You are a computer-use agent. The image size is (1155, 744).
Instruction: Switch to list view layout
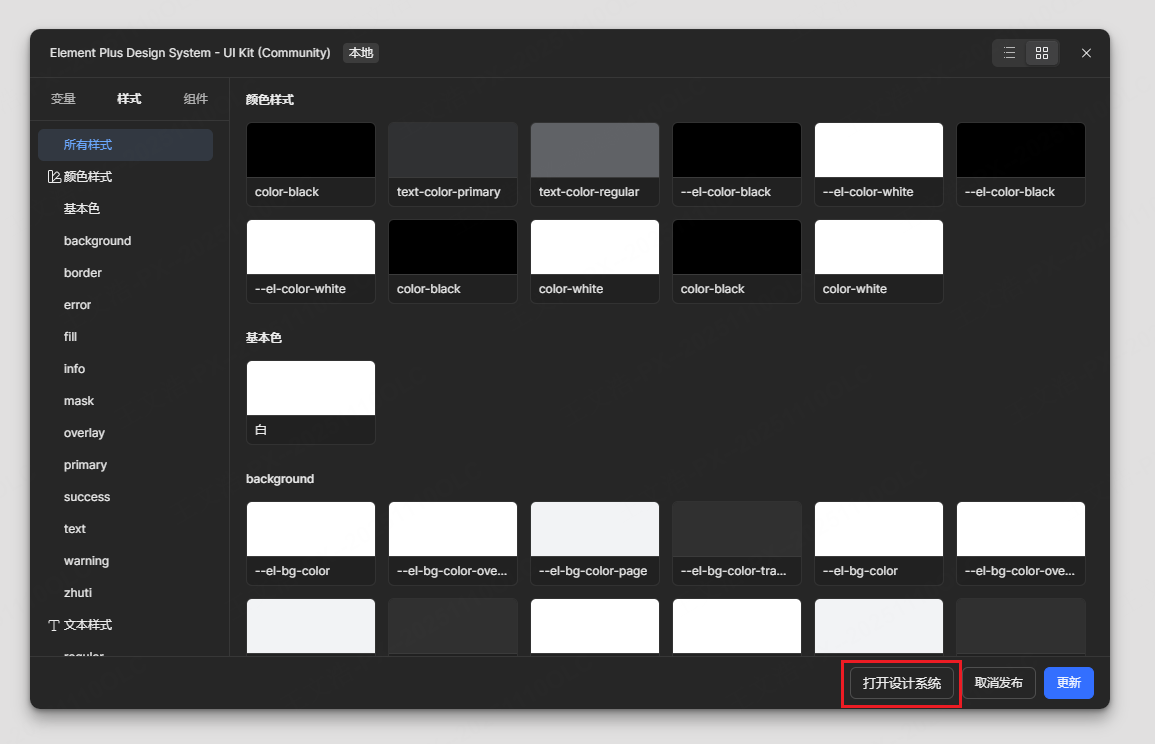(1009, 53)
